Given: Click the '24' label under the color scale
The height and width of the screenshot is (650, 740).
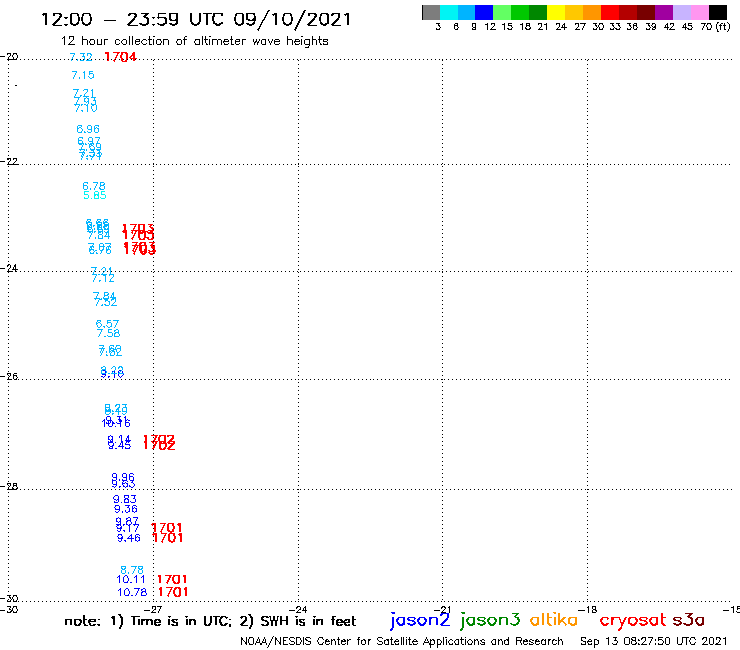Looking at the screenshot, I should [x=561, y=27].
